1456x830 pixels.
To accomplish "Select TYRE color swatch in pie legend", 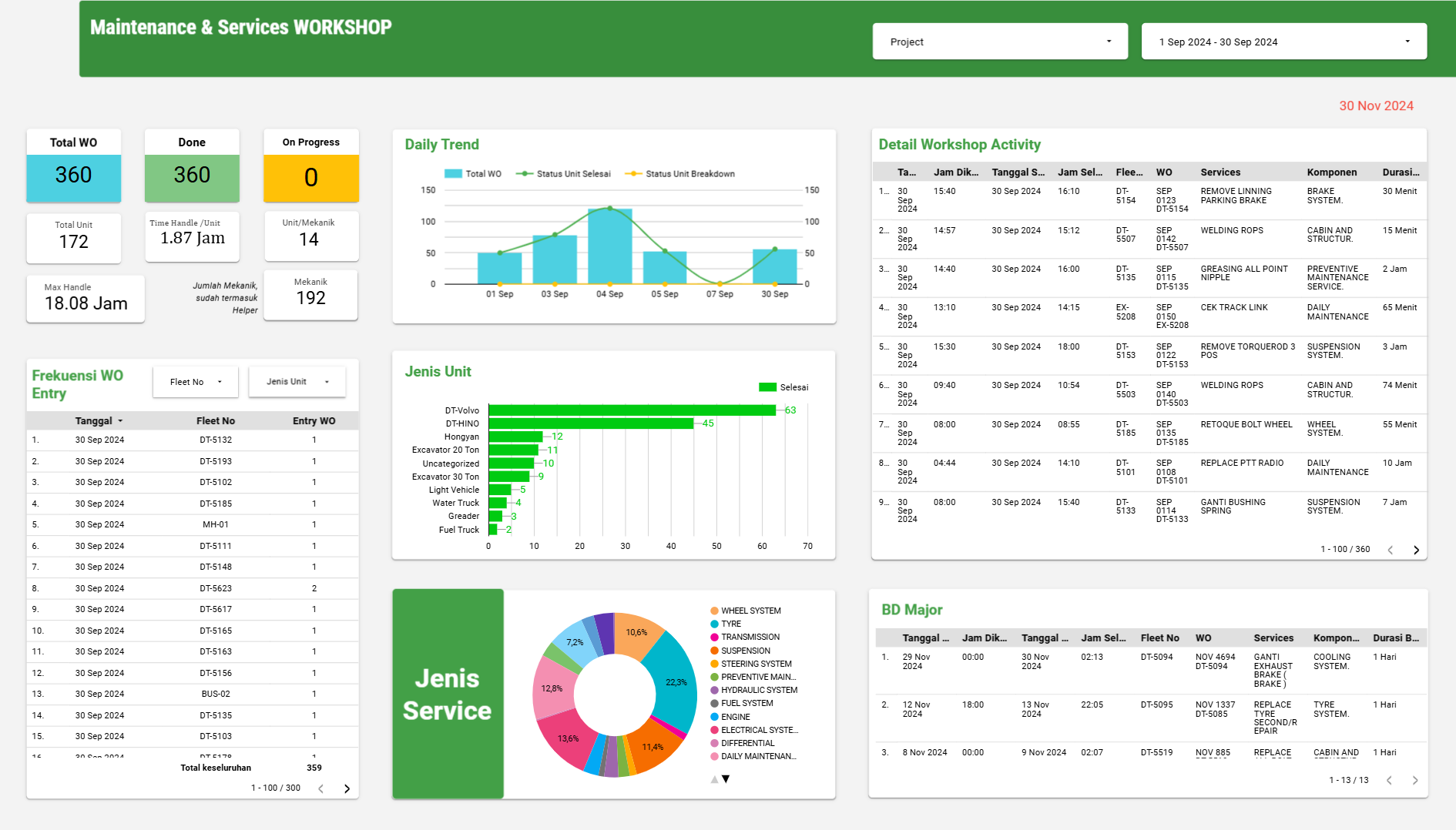I will click(714, 624).
